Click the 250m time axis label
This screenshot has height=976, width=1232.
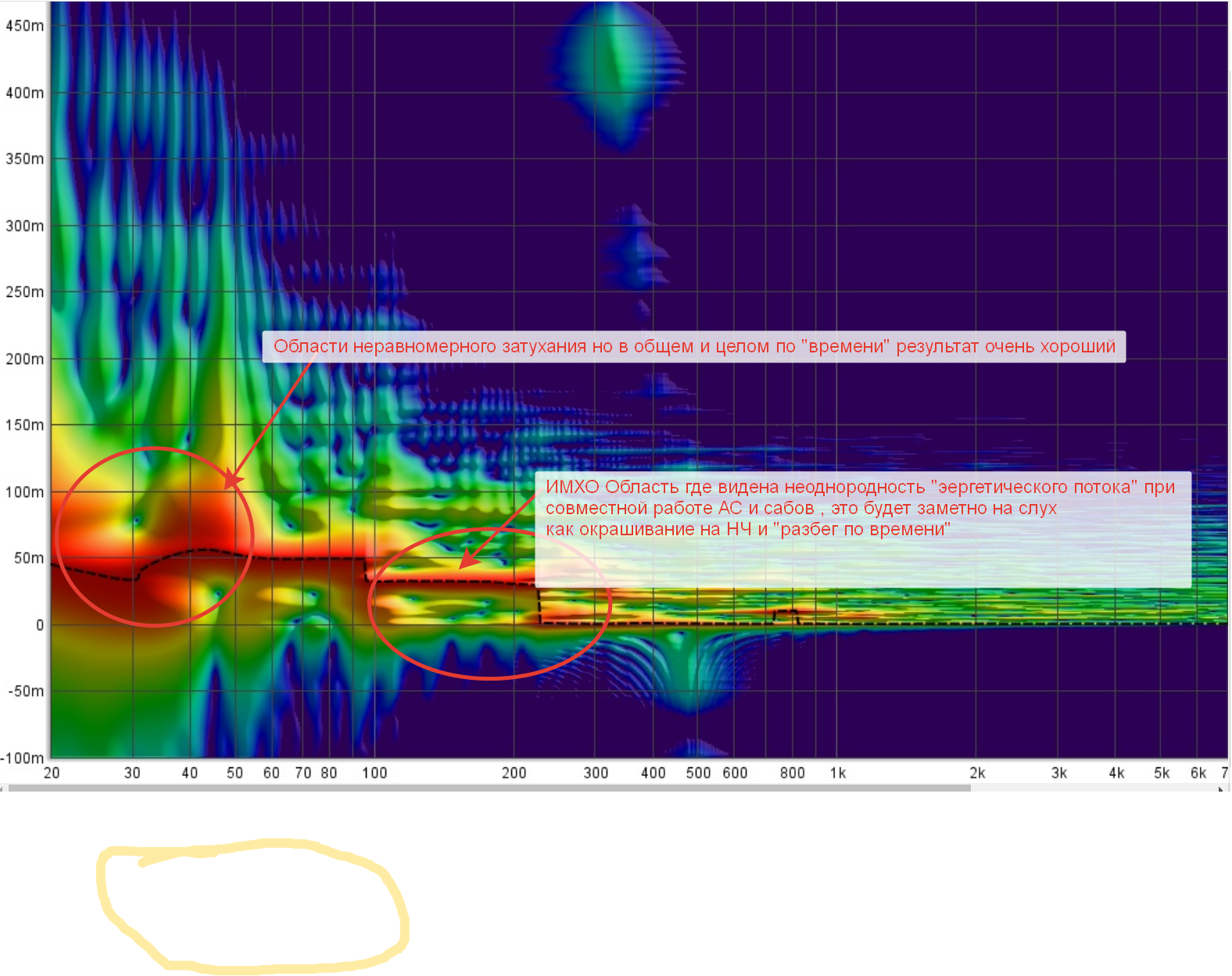[25, 291]
